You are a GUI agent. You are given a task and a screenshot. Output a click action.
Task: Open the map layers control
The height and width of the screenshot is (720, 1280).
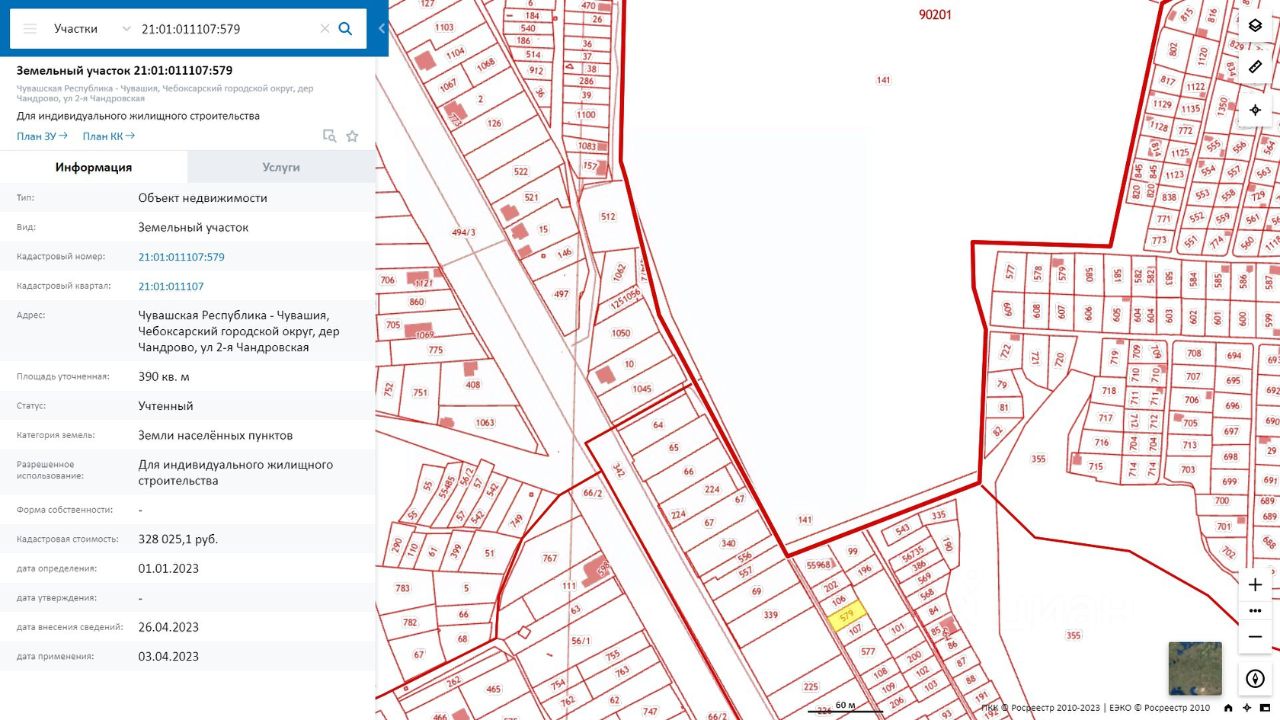1256,25
